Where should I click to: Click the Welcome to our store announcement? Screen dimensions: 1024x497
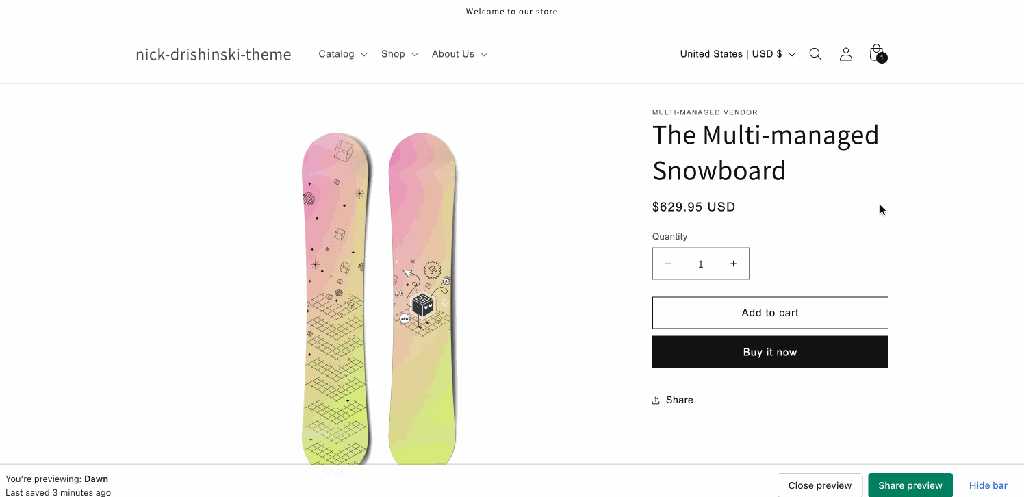[x=511, y=11]
